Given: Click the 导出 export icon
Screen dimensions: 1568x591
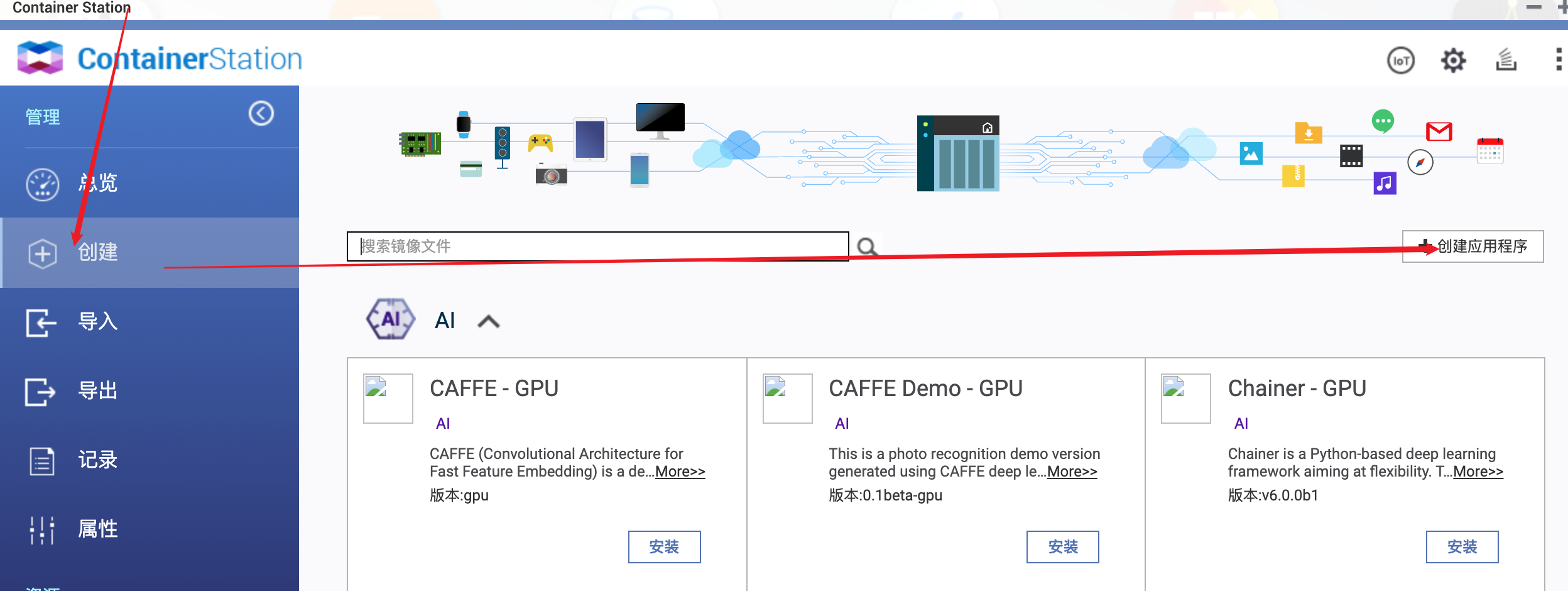Looking at the screenshot, I should [x=41, y=392].
